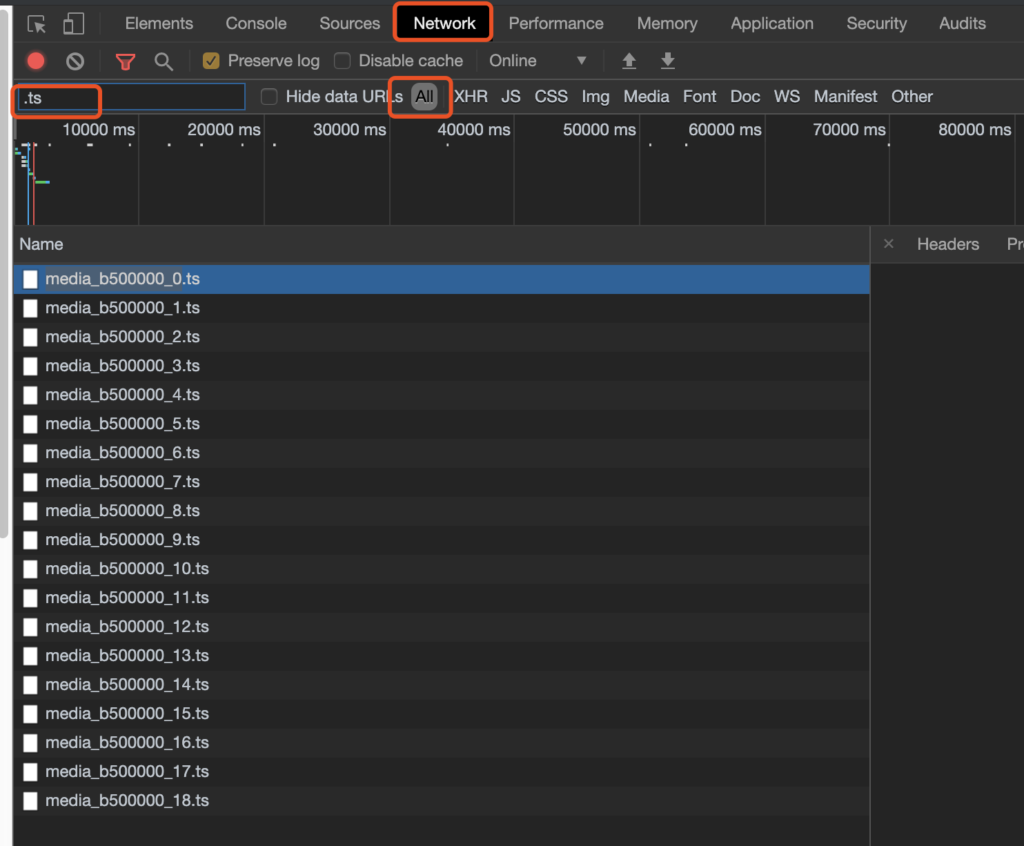Screen dimensions: 1024x846
Task: Select request media_b500000_1.ts
Action: point(441,308)
